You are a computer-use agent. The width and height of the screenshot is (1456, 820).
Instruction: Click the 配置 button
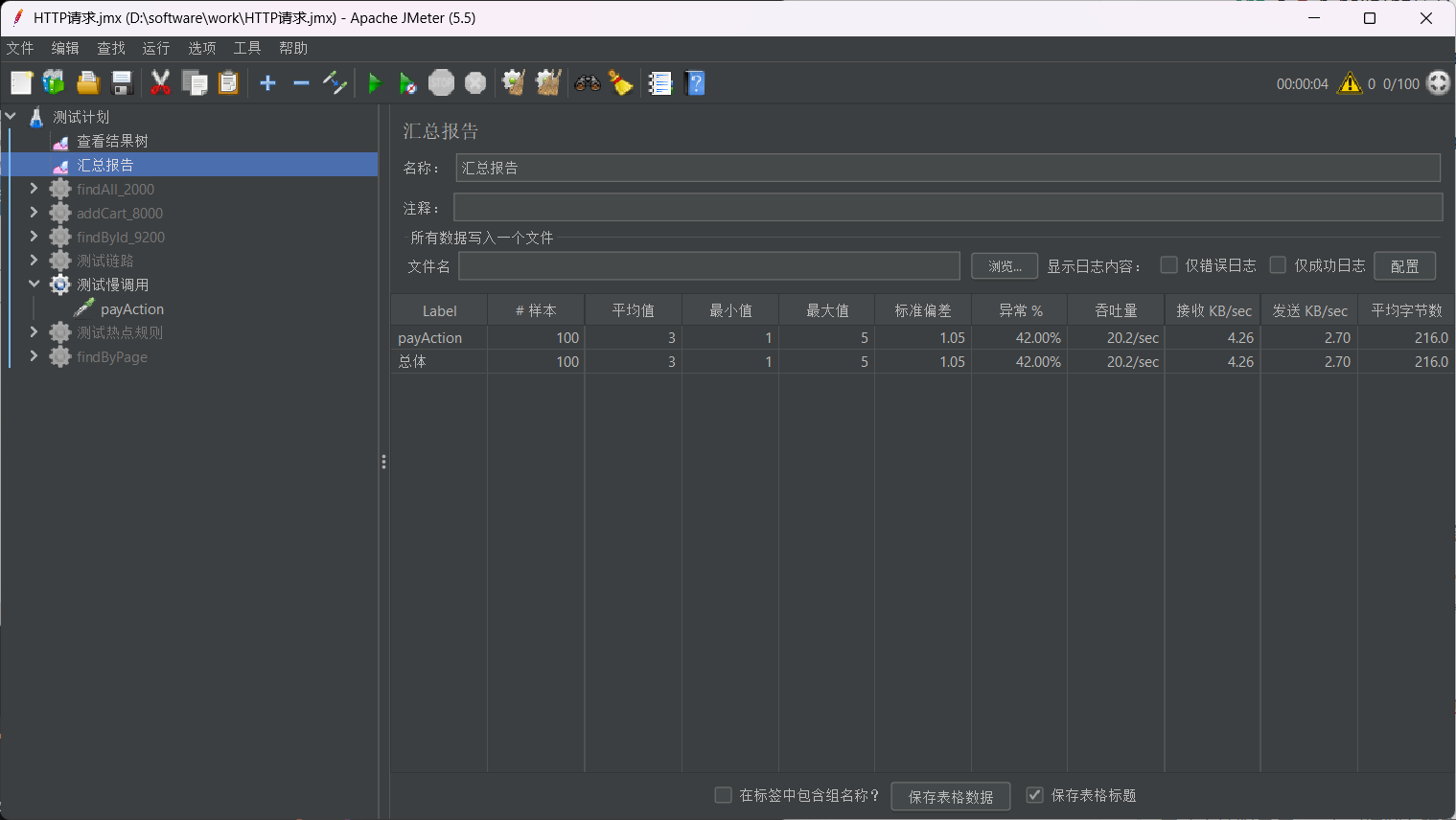pyautogui.click(x=1404, y=266)
